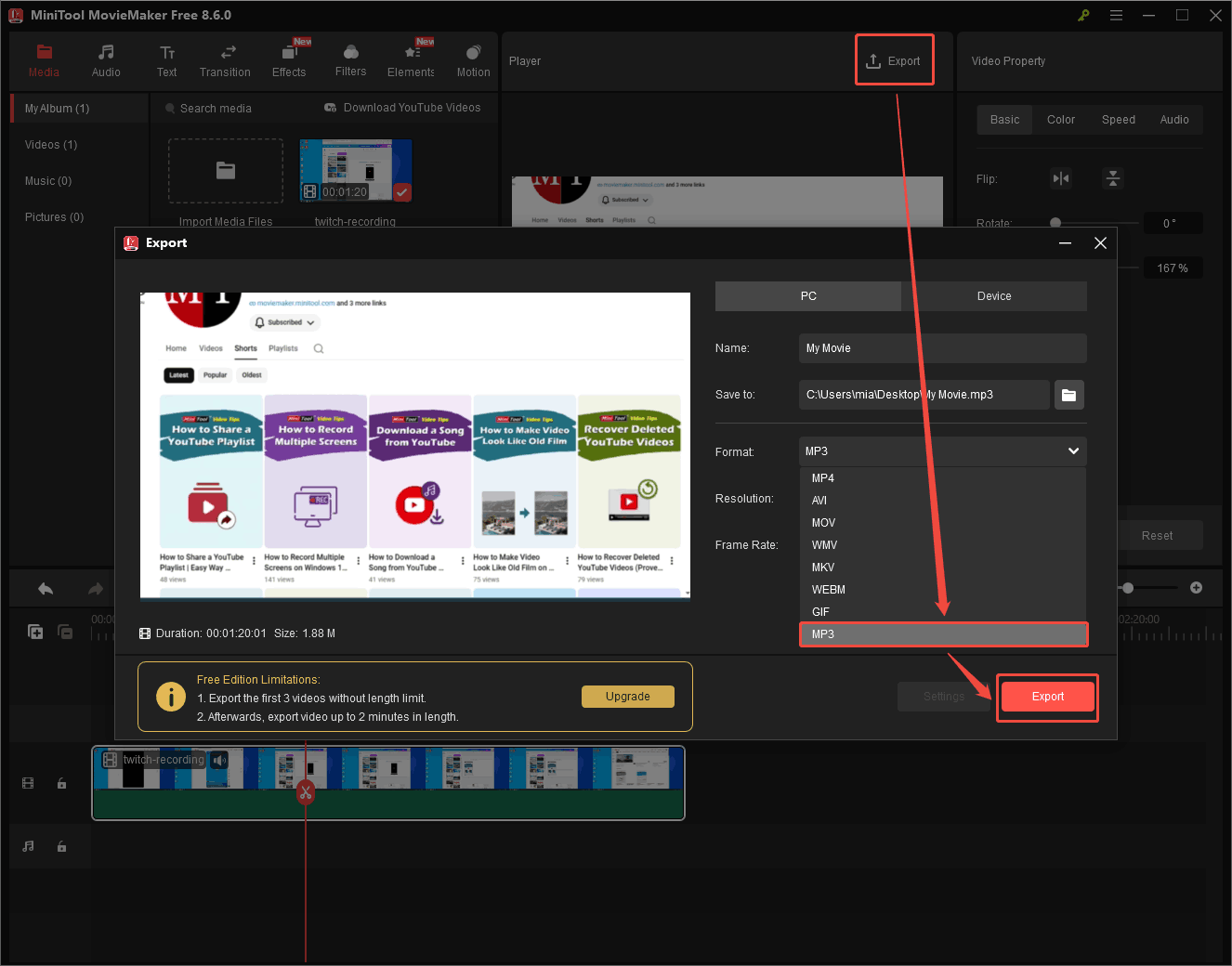Switch to the Speed property tab
1232x966 pixels.
pyautogui.click(x=1119, y=120)
